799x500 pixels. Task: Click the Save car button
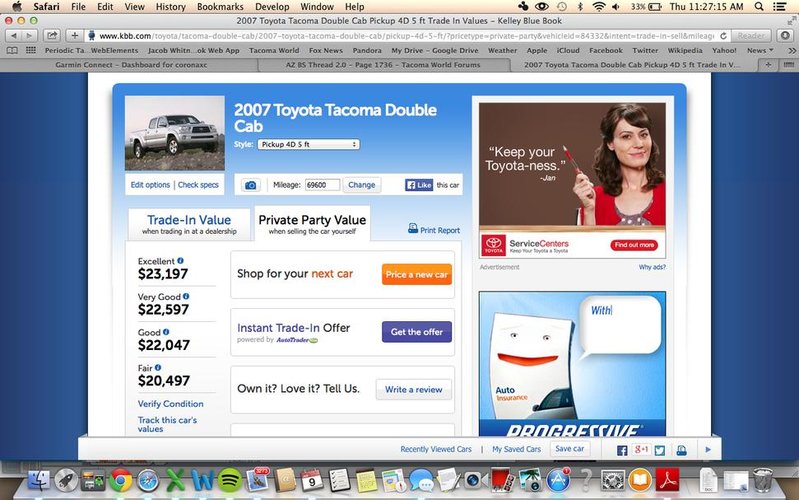(570, 449)
